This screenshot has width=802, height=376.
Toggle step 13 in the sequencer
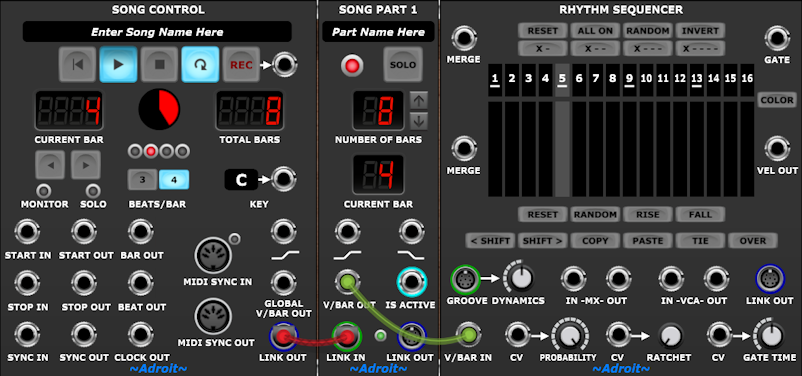point(696,80)
